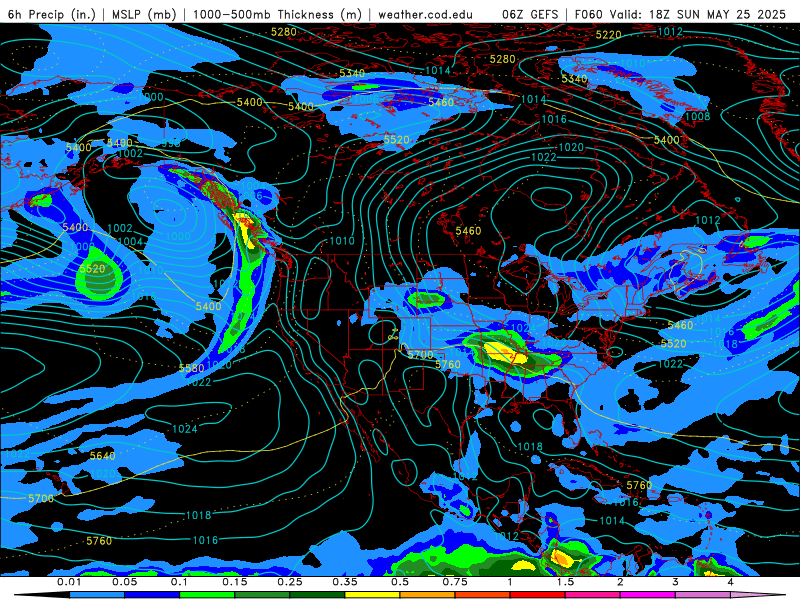Select the orchid 3–4 legend swatch
800x600 pixels.
tap(703, 595)
